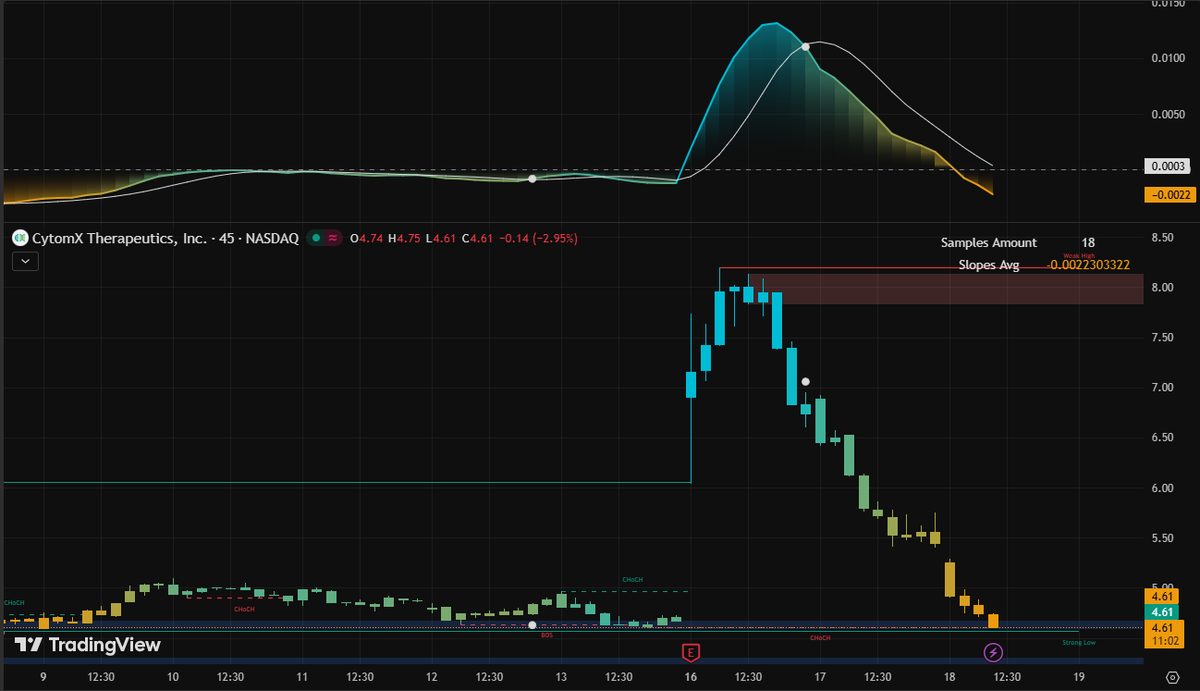Click the Samples Amount value 18
Screen dimensions: 1200x691
pos(1088,243)
